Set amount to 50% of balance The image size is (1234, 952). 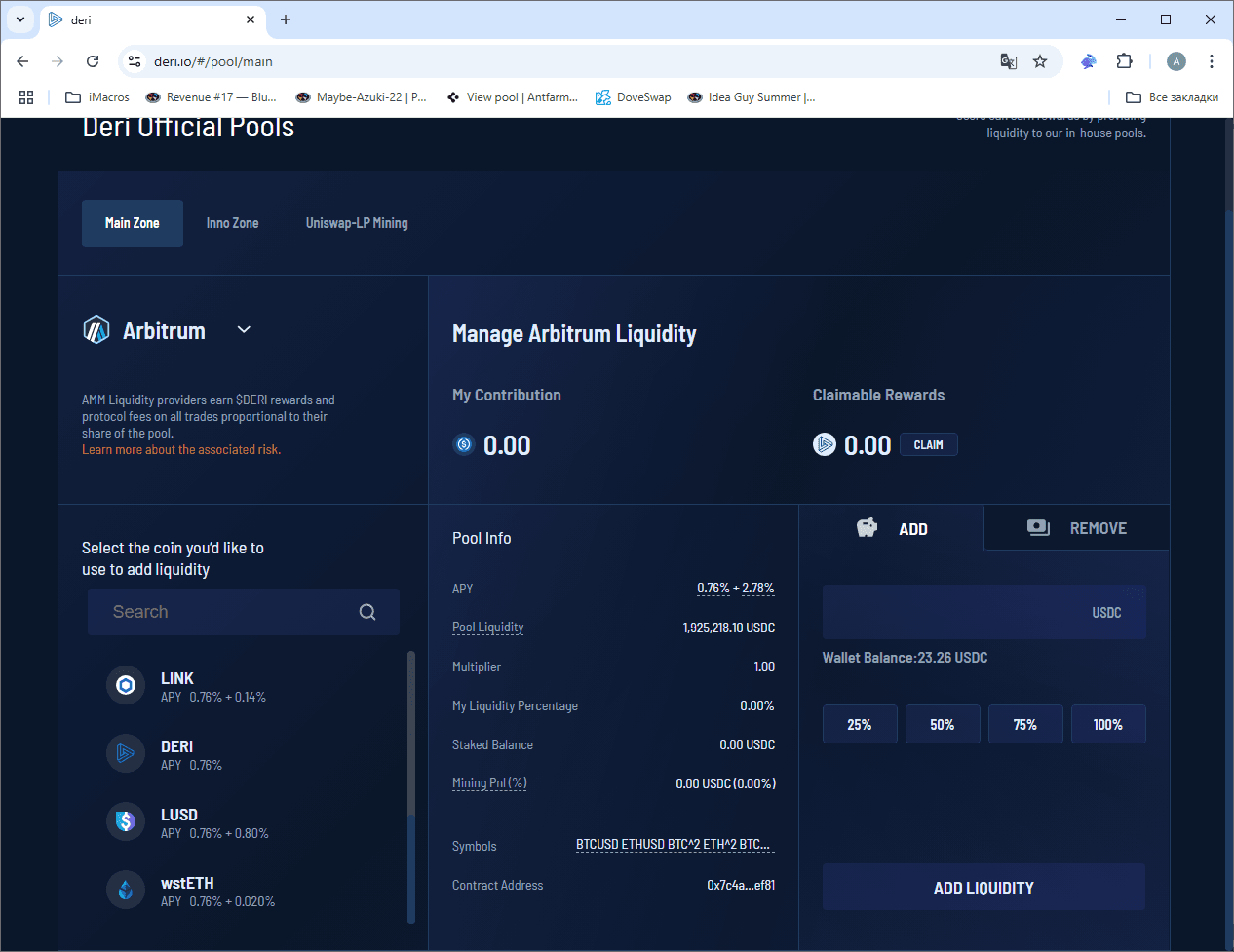[x=943, y=724]
